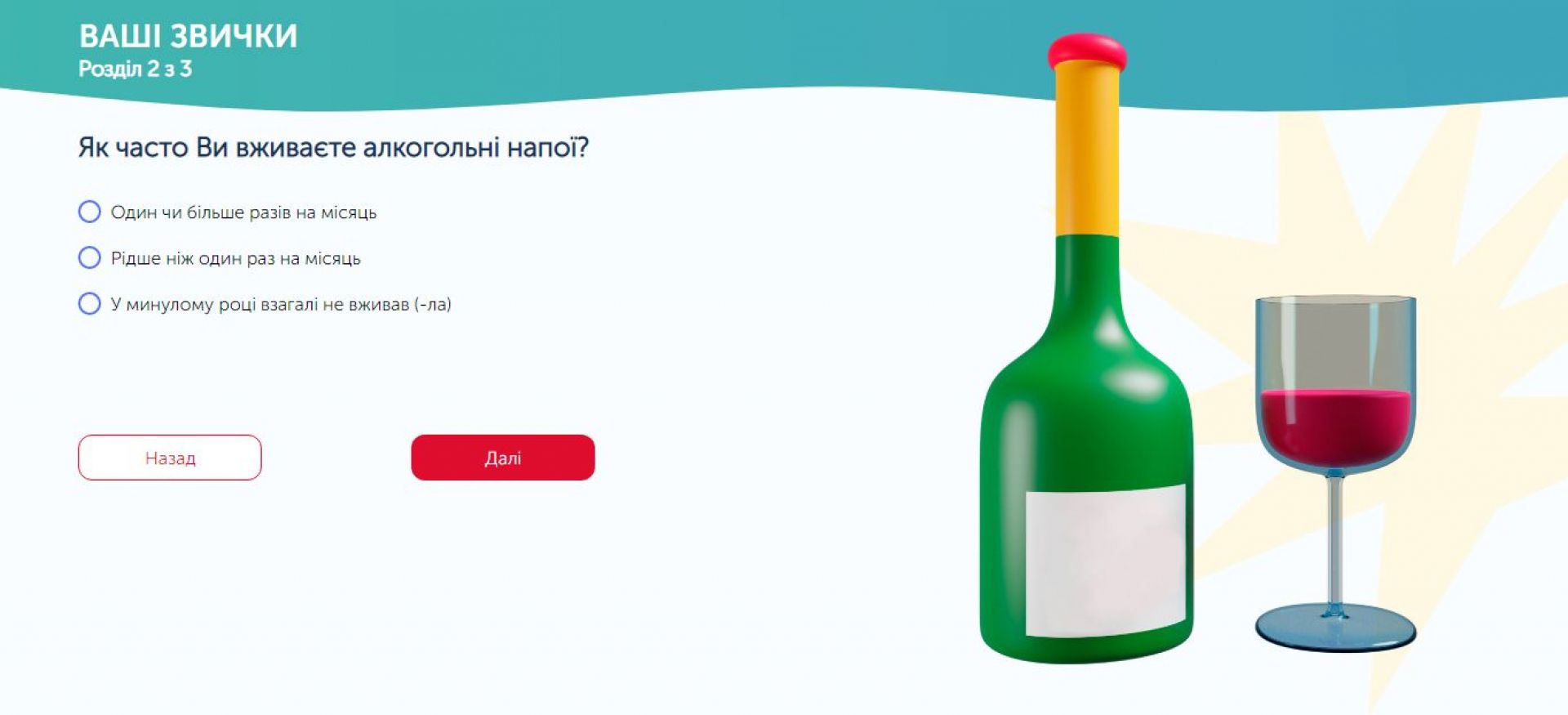Image resolution: width=1568 pixels, height=715 pixels.
Task: Click the 'ВАШІ ЗВИЧКИ' heading
Action: tap(188, 36)
